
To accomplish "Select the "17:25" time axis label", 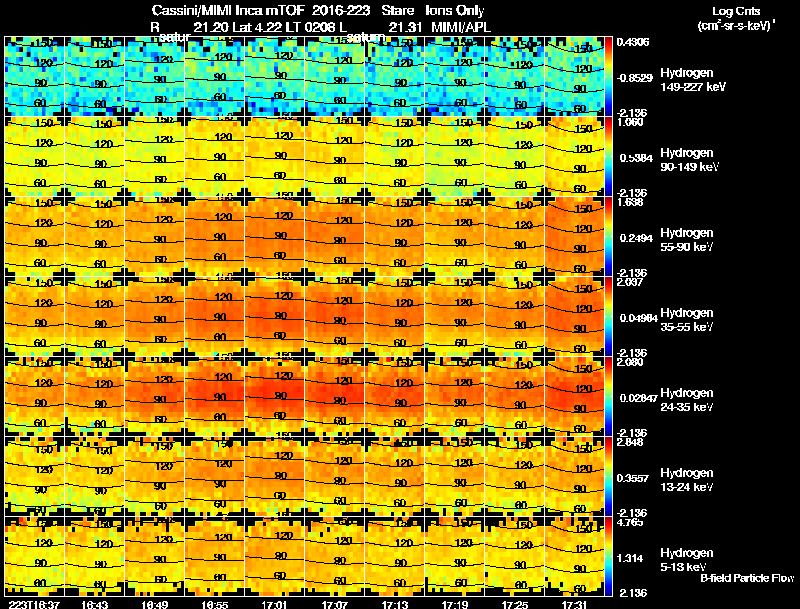I will tap(515, 604).
